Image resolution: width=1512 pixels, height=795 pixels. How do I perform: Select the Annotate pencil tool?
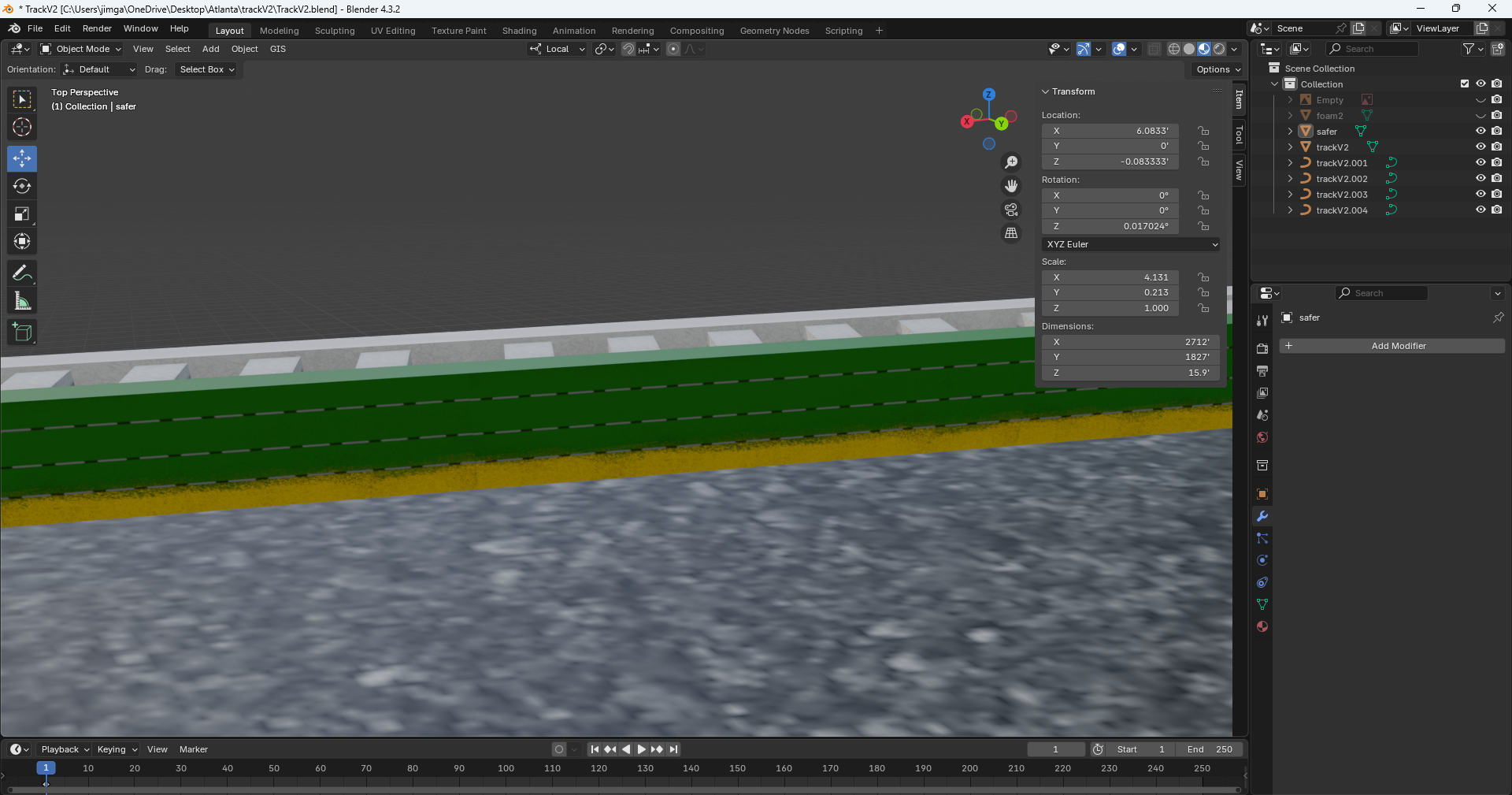(22, 273)
